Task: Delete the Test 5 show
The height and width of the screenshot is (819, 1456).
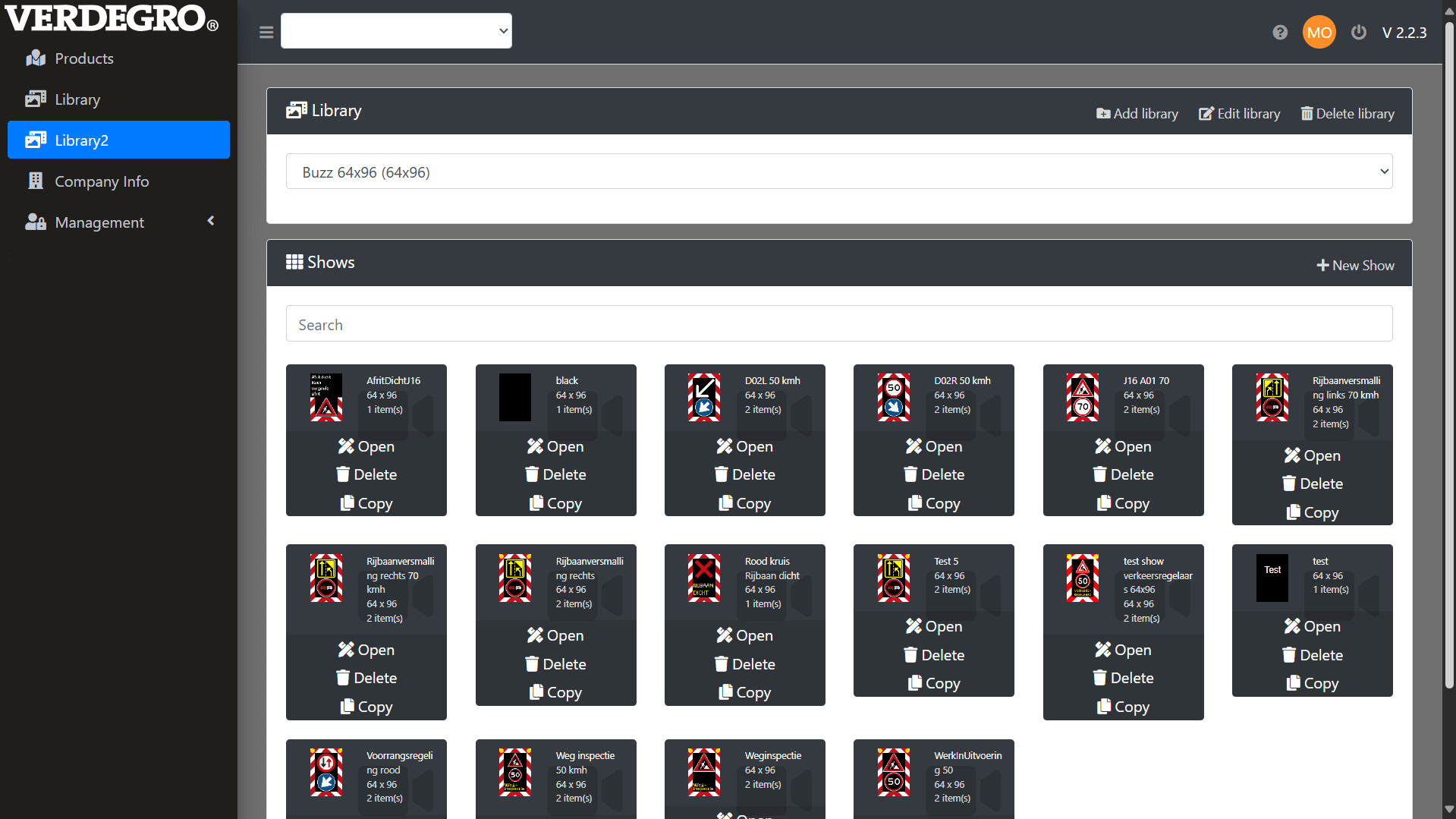Action: pyautogui.click(x=934, y=655)
